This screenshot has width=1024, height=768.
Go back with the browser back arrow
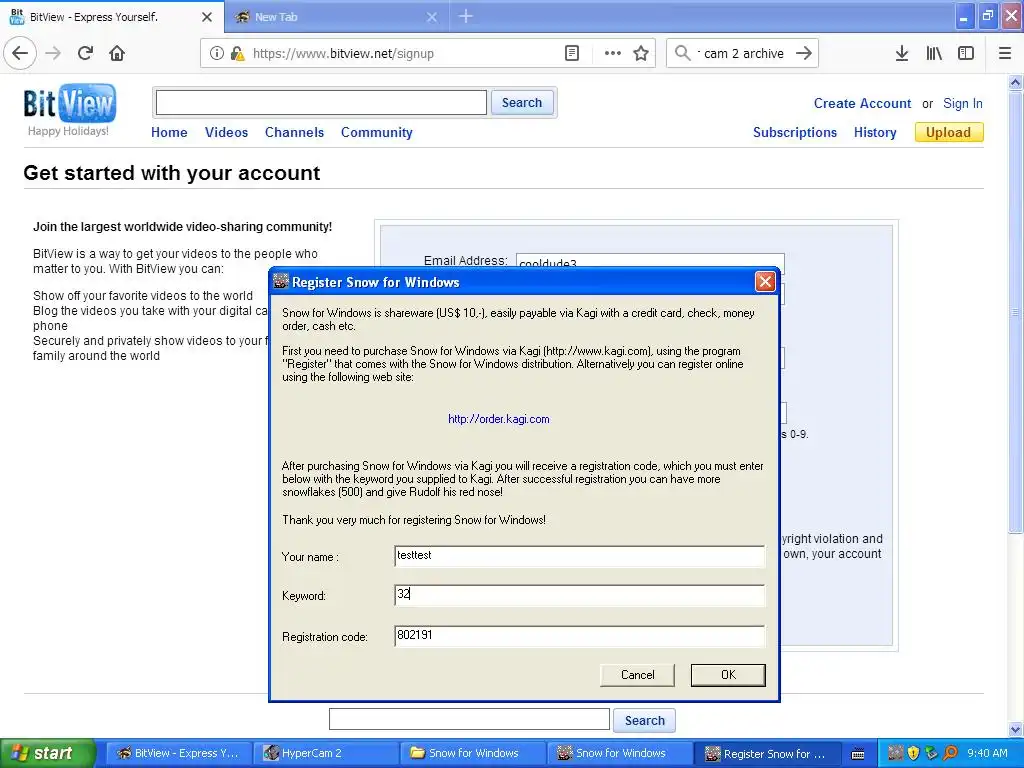20,53
